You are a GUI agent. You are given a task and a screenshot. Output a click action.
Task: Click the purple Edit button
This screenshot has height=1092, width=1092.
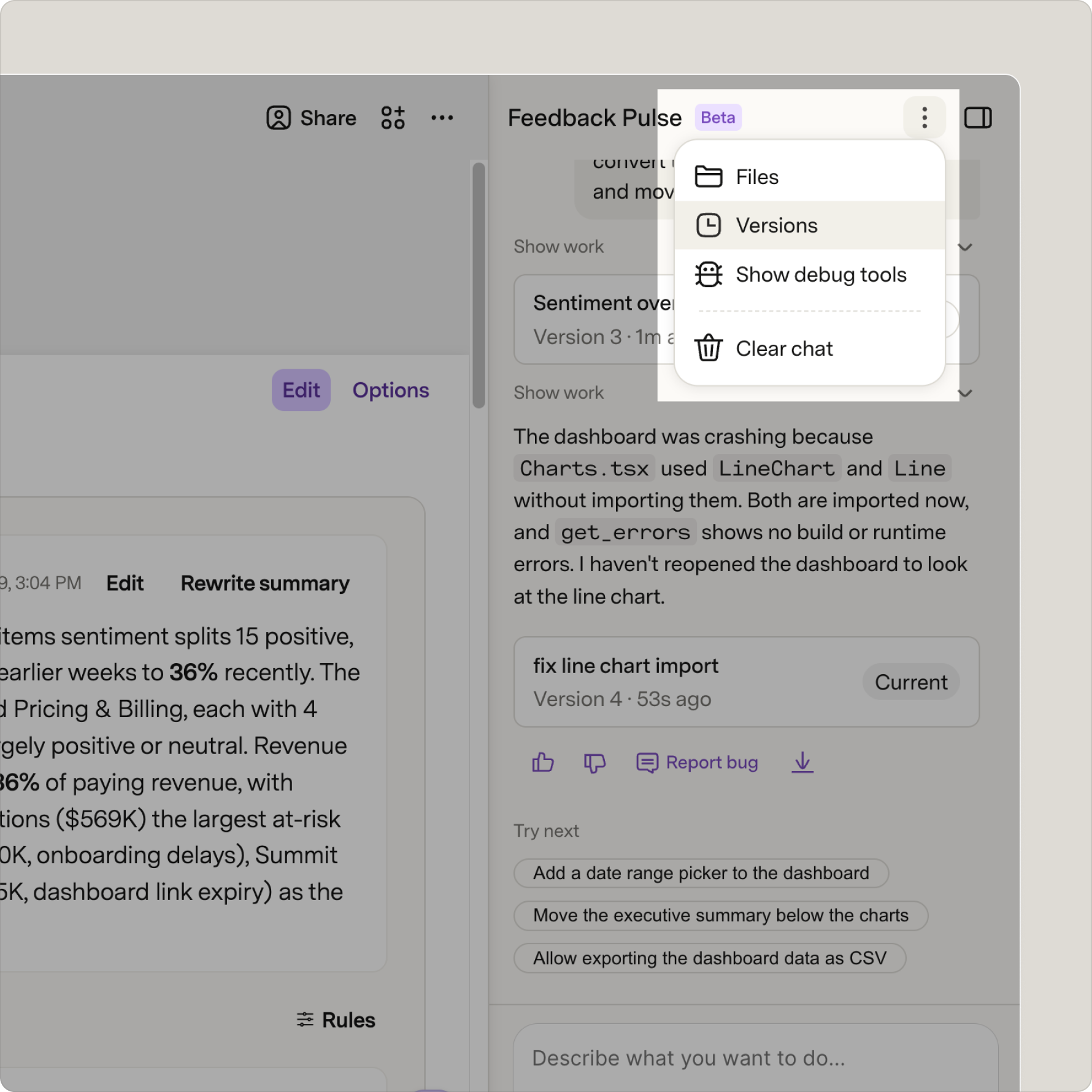click(301, 390)
